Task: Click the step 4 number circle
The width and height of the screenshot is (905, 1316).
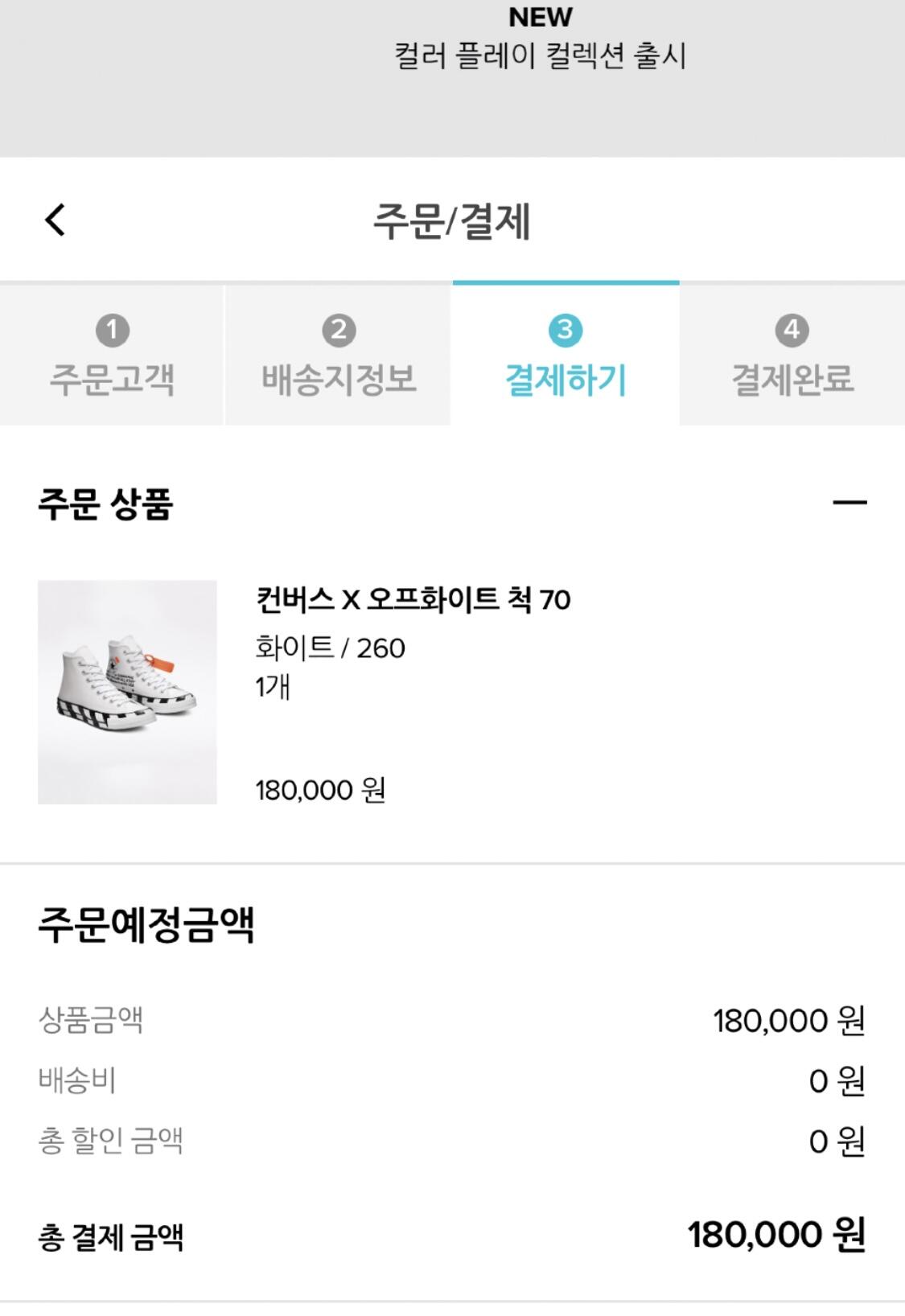Action: (x=792, y=330)
